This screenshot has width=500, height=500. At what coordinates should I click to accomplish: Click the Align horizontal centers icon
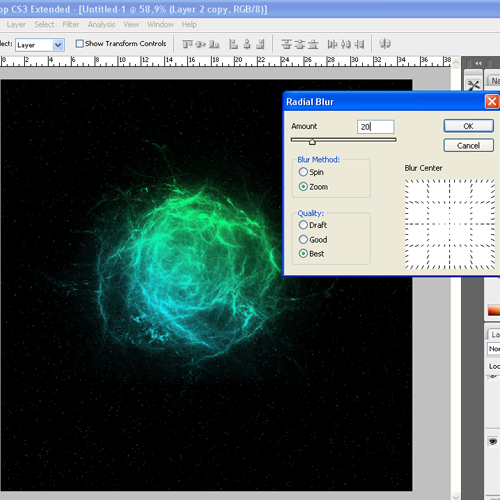click(x=247, y=44)
